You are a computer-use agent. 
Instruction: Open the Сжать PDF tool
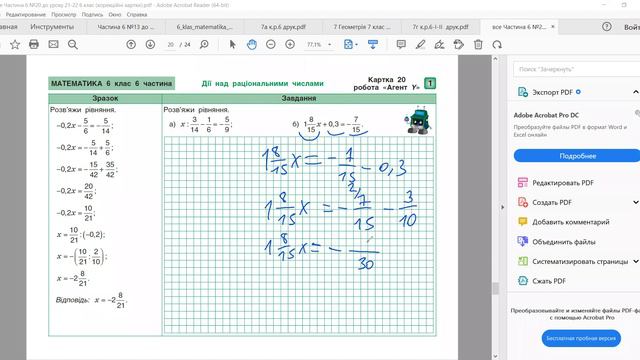(x=549, y=281)
